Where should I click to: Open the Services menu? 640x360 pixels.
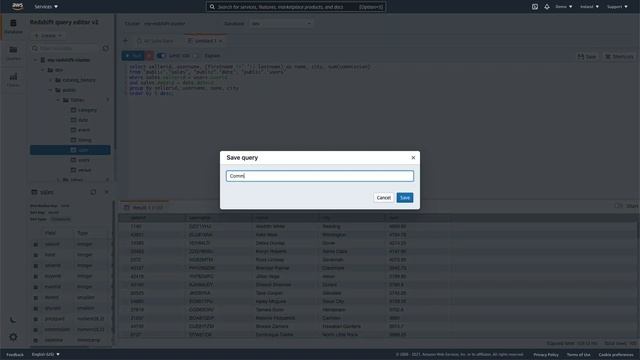[x=46, y=7]
